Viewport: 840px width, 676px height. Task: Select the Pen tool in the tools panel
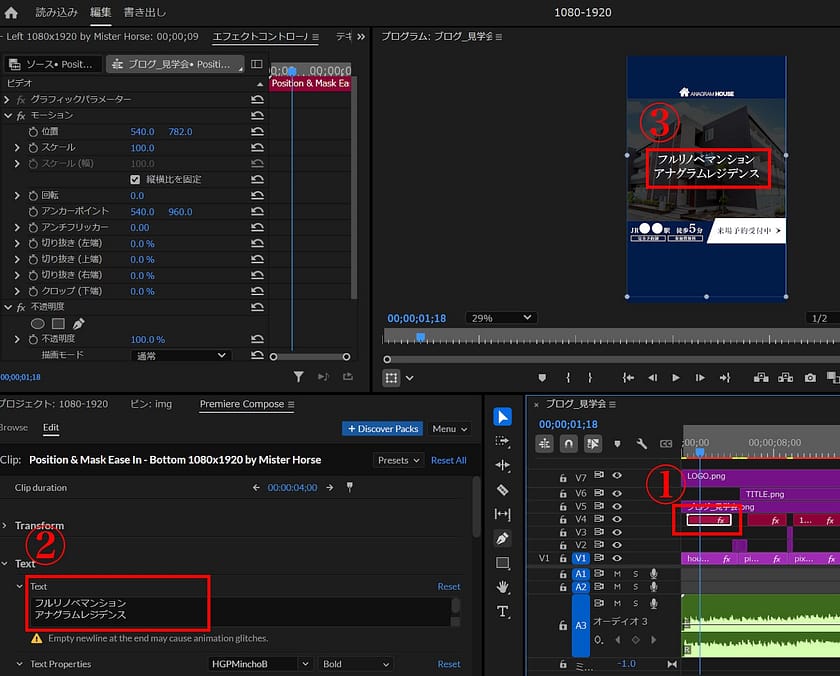(503, 538)
